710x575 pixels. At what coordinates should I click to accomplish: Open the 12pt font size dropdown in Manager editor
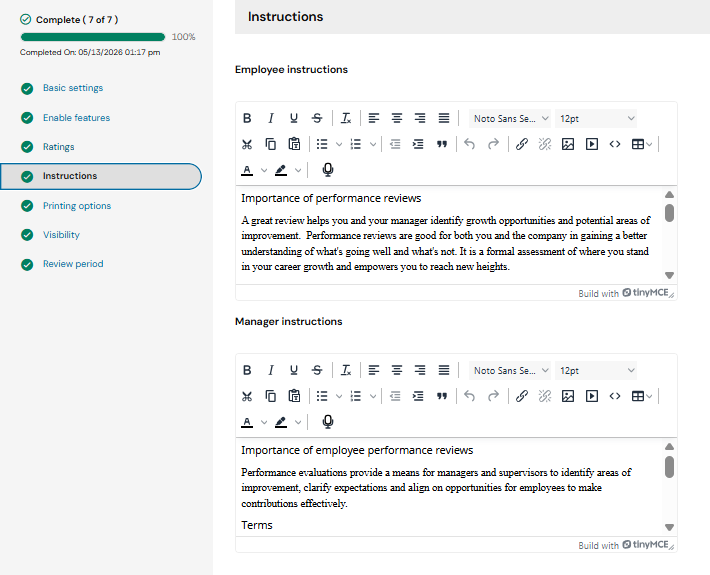pos(596,371)
